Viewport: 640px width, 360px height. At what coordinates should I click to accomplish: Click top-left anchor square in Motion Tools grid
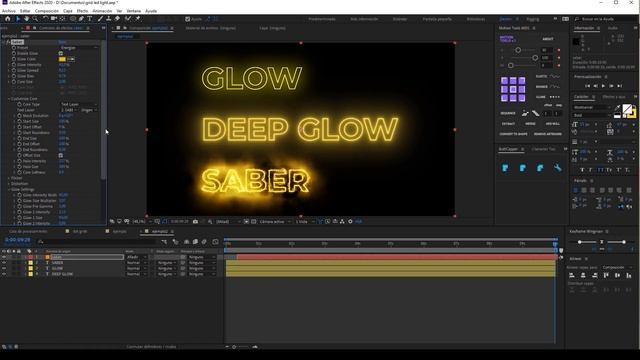(x=504, y=80)
